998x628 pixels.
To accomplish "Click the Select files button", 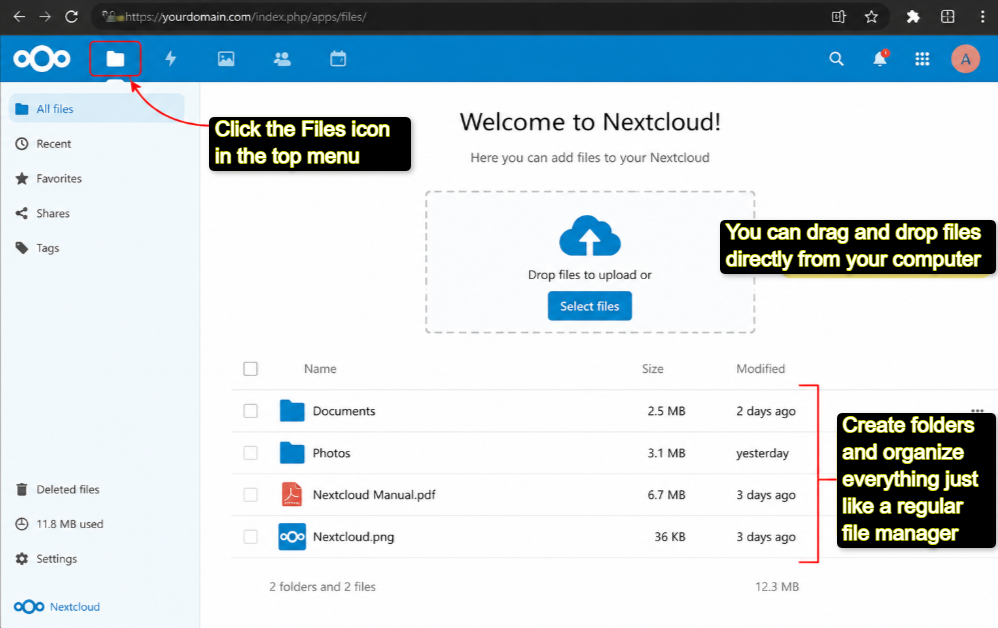I will (x=590, y=306).
